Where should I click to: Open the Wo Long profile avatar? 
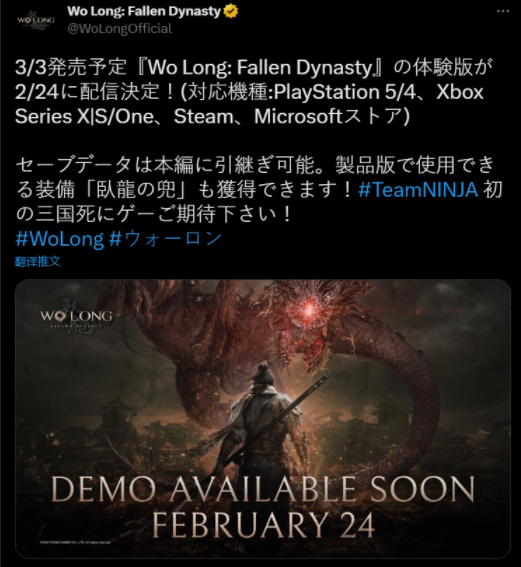[x=36, y=21]
